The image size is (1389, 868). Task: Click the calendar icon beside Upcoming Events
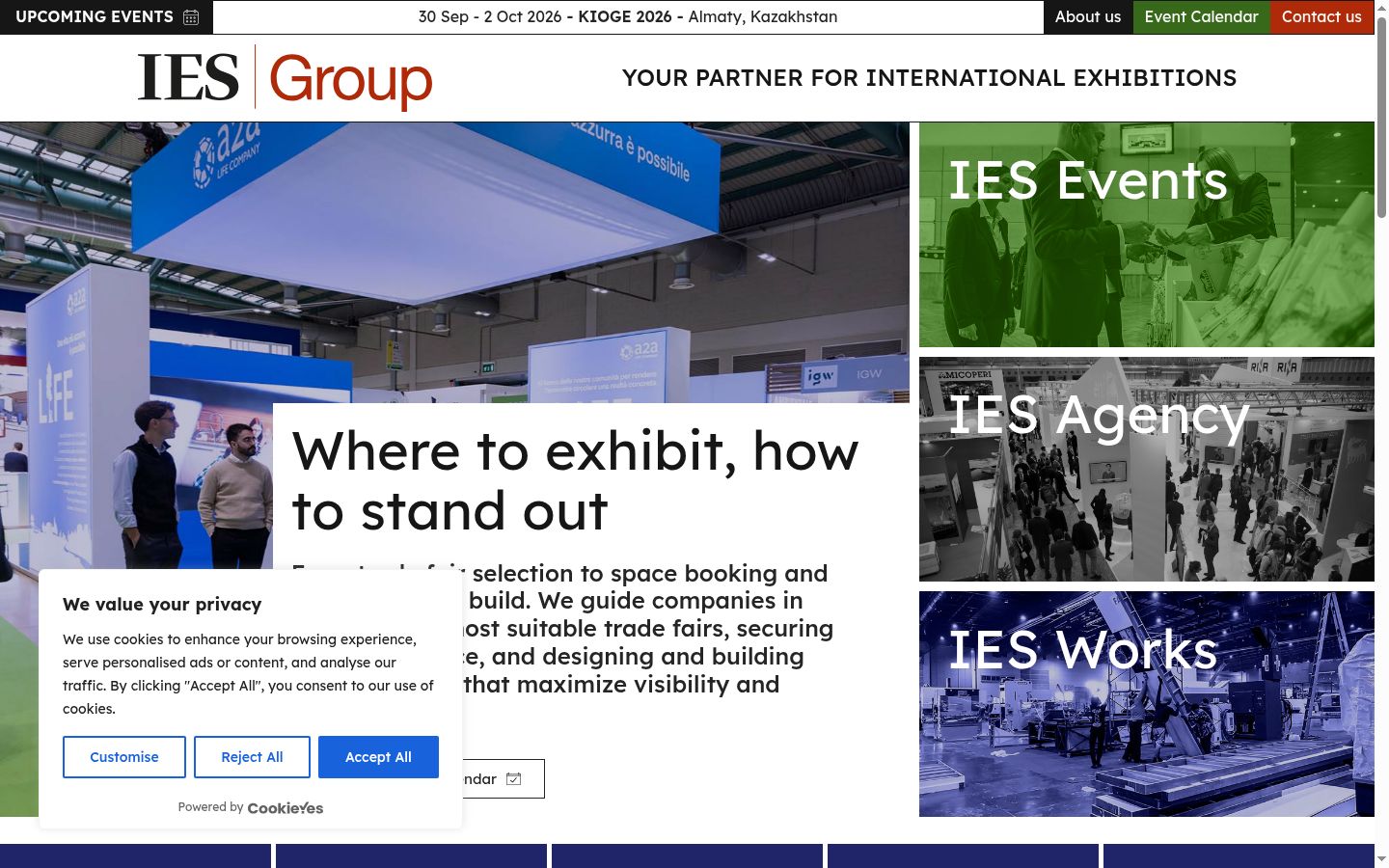pos(191,17)
